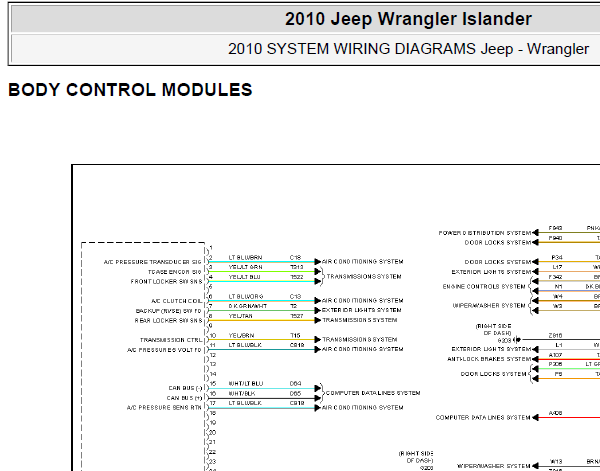Click circuit code "W4"

(x=558, y=297)
